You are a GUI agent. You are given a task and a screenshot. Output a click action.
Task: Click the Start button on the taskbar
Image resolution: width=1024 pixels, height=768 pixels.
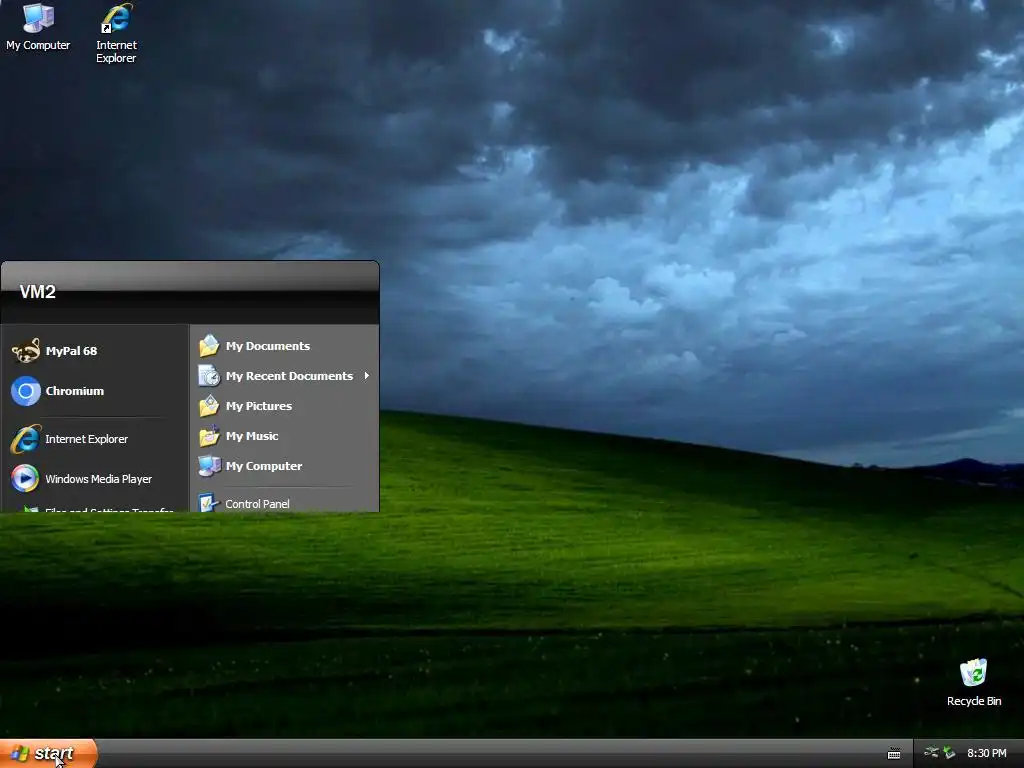point(48,754)
